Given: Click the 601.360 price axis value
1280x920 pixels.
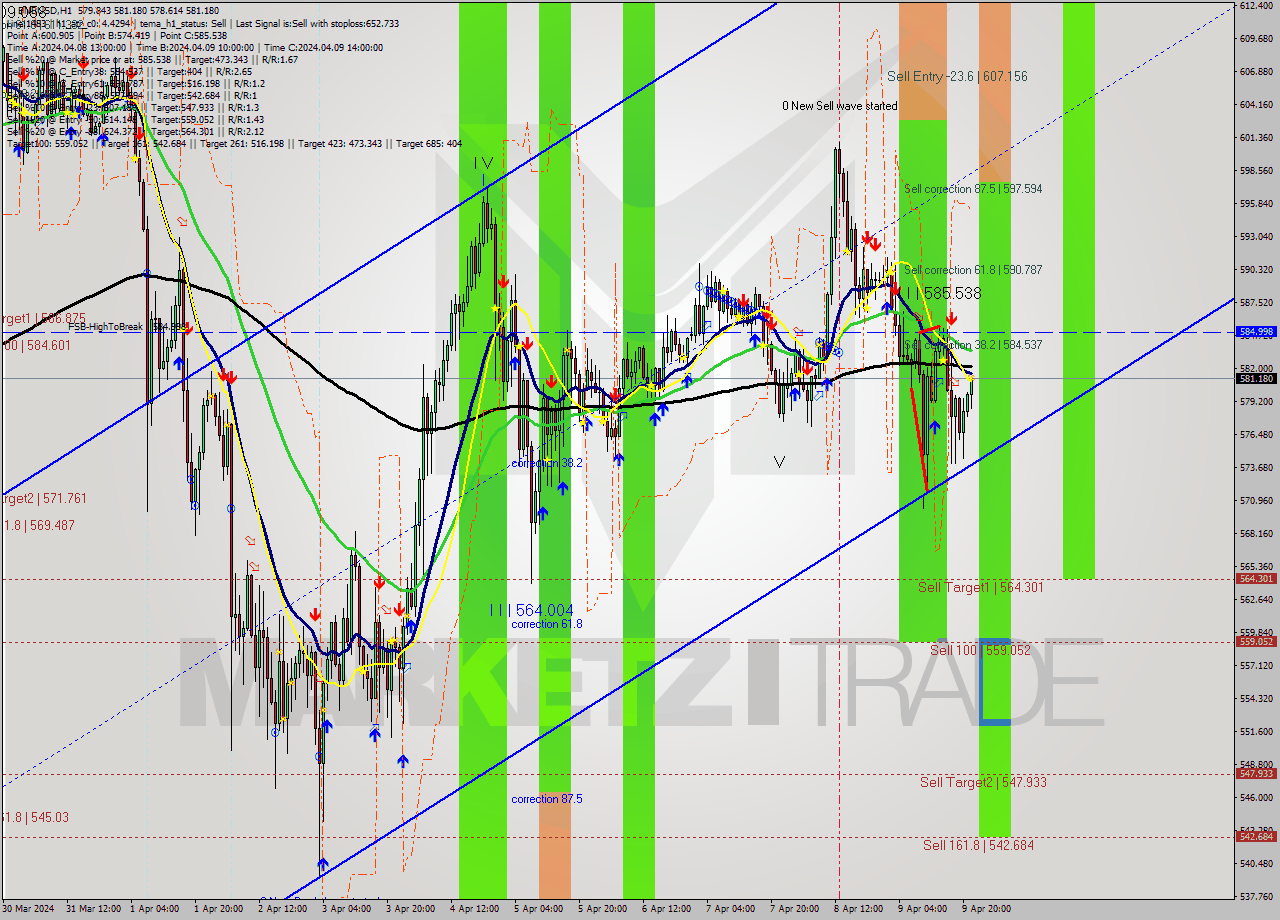Looking at the screenshot, I should 1256,138.
